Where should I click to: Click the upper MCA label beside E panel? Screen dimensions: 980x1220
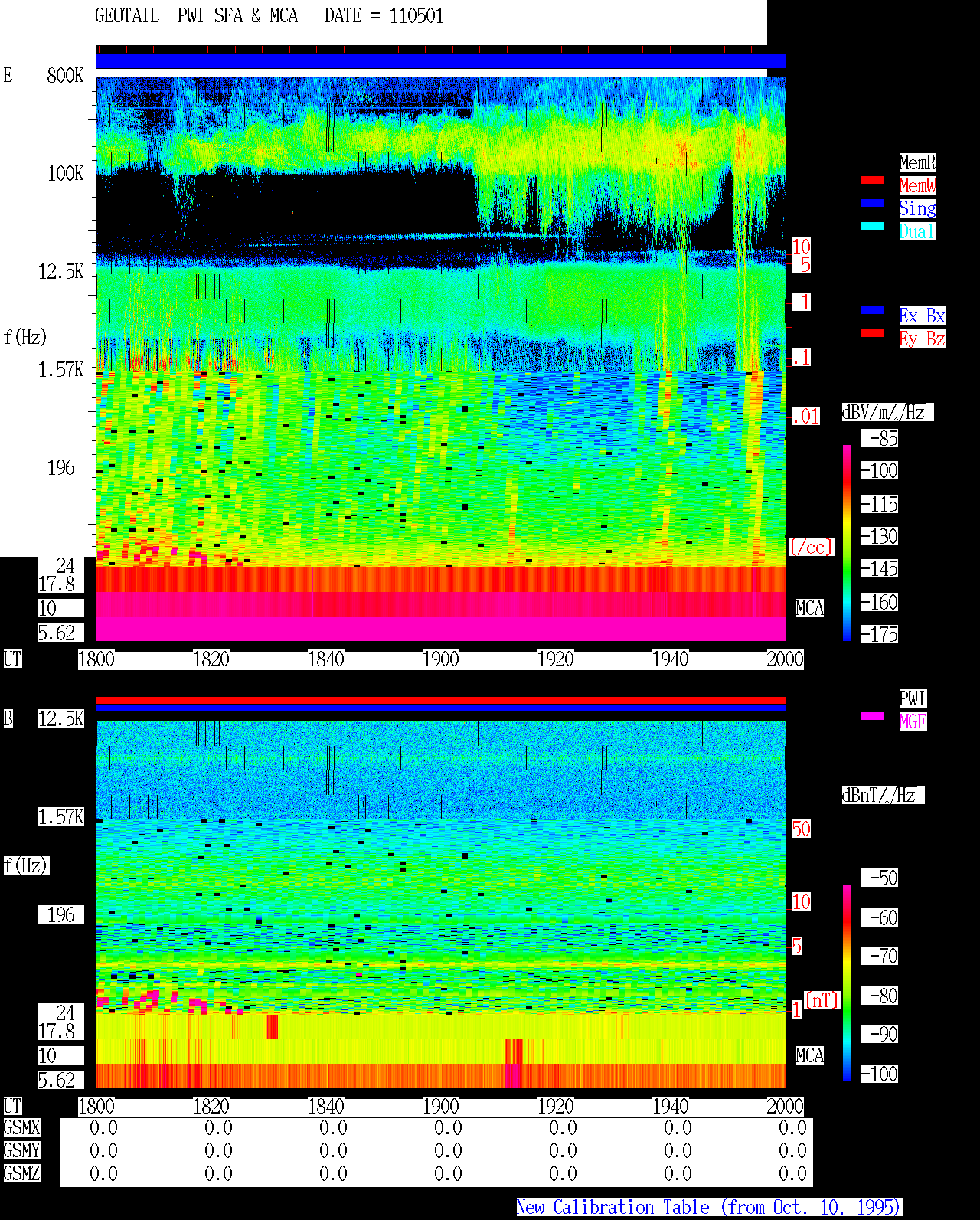coord(810,609)
